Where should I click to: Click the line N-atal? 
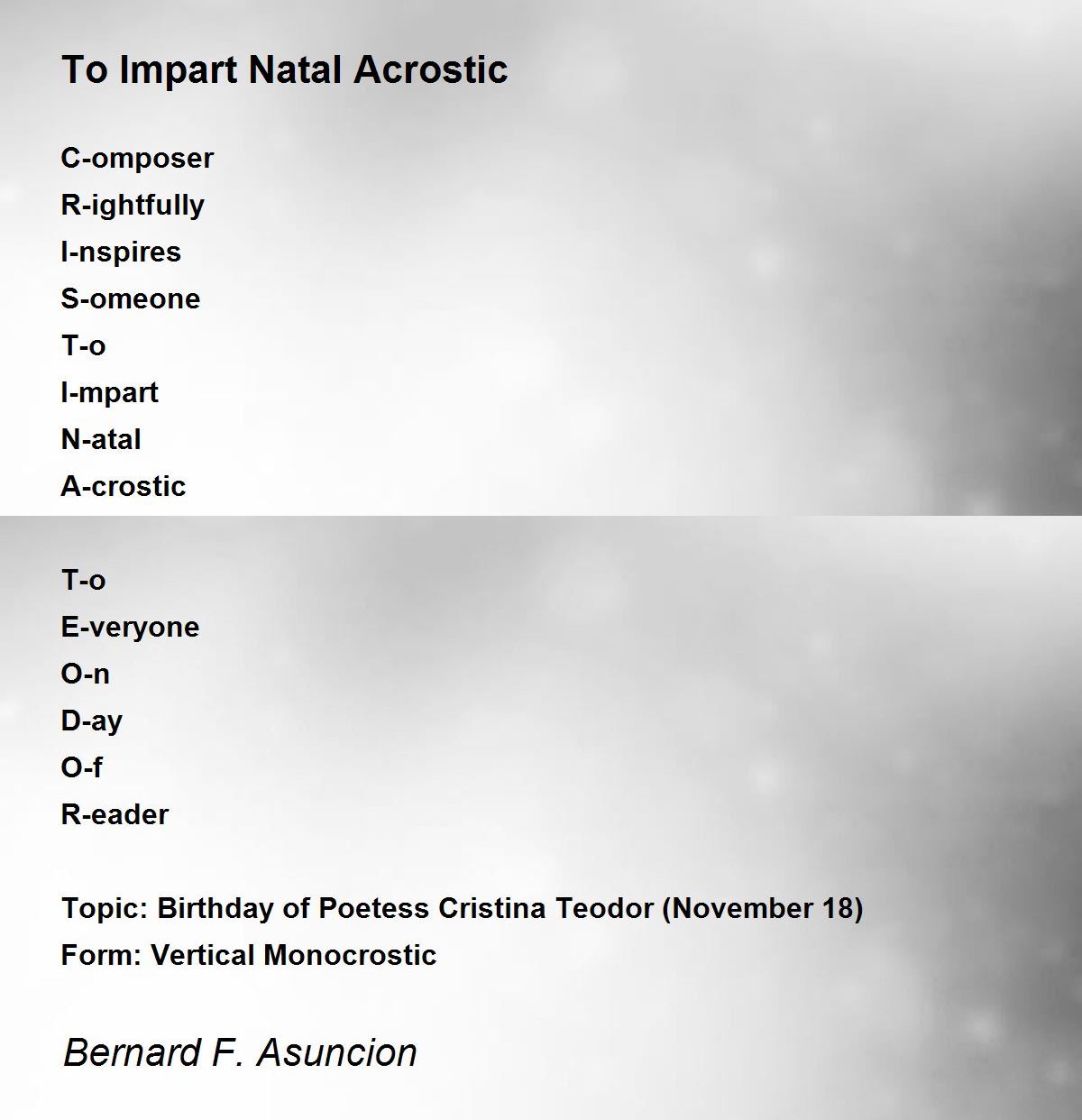(101, 439)
